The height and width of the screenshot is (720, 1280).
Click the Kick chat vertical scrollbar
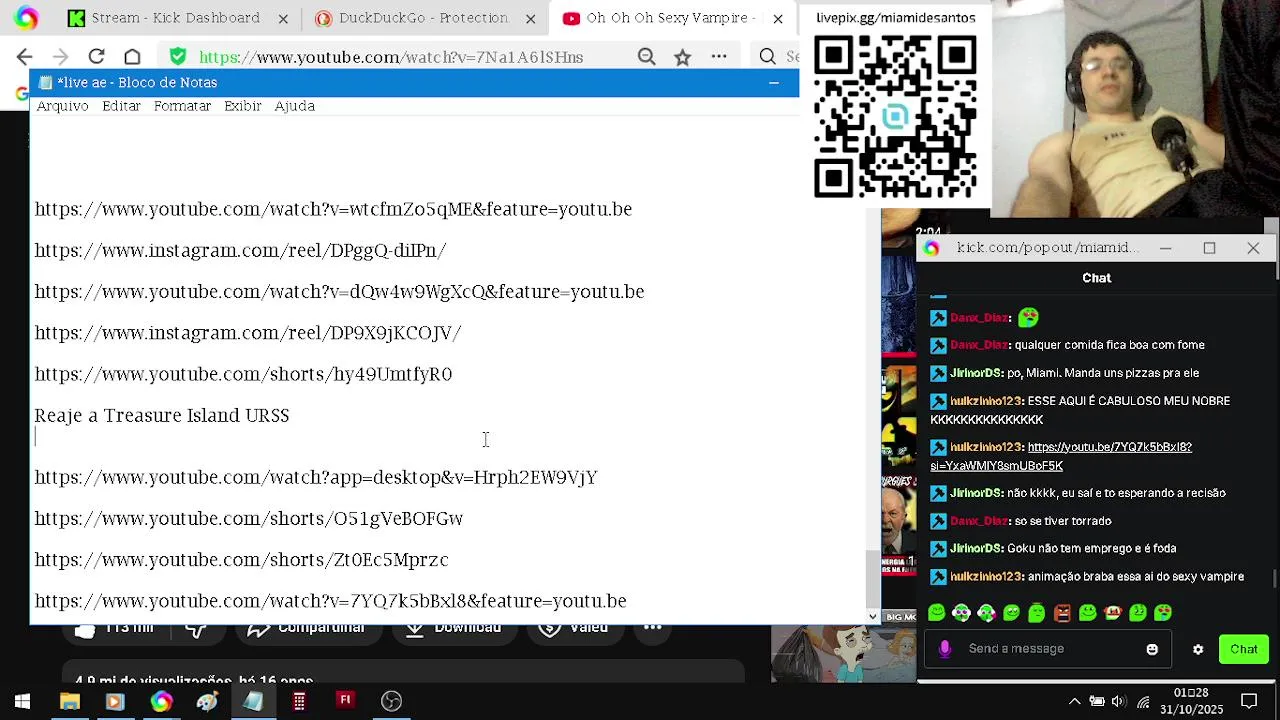tap(1274, 578)
